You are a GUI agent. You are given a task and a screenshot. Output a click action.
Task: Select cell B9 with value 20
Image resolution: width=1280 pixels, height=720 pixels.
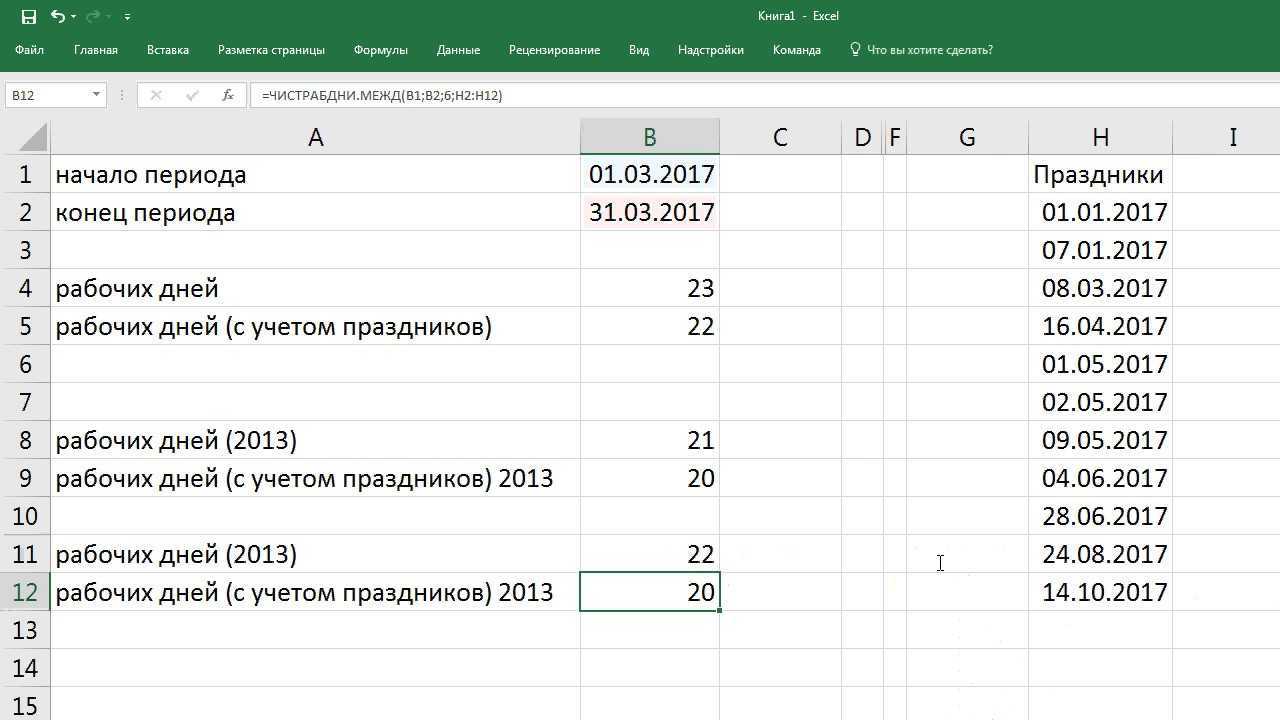[650, 478]
